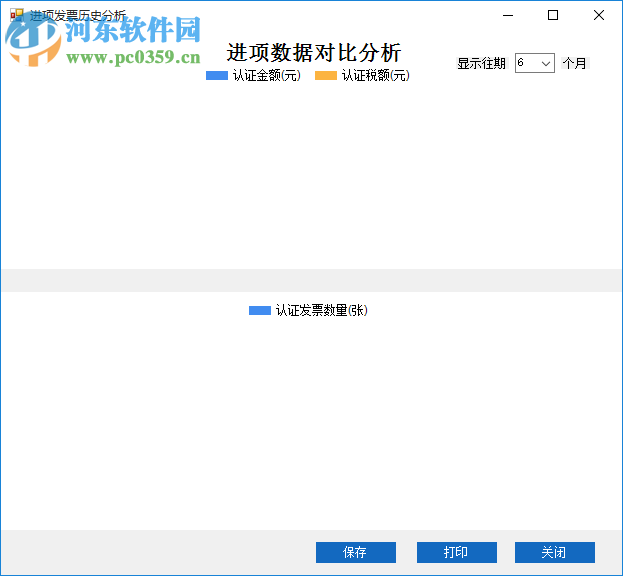
Task: Click the orange 认证税额(元) legend swatch
Action: tap(325, 75)
